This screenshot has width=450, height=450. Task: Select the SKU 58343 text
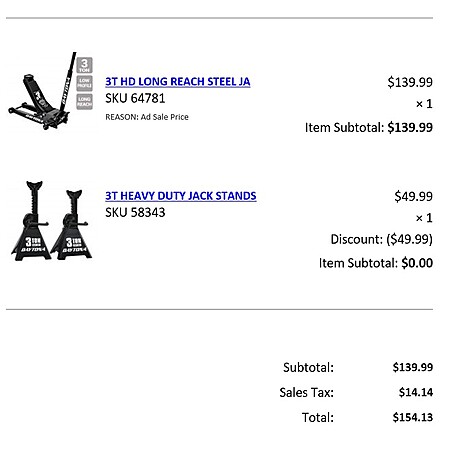pos(135,212)
